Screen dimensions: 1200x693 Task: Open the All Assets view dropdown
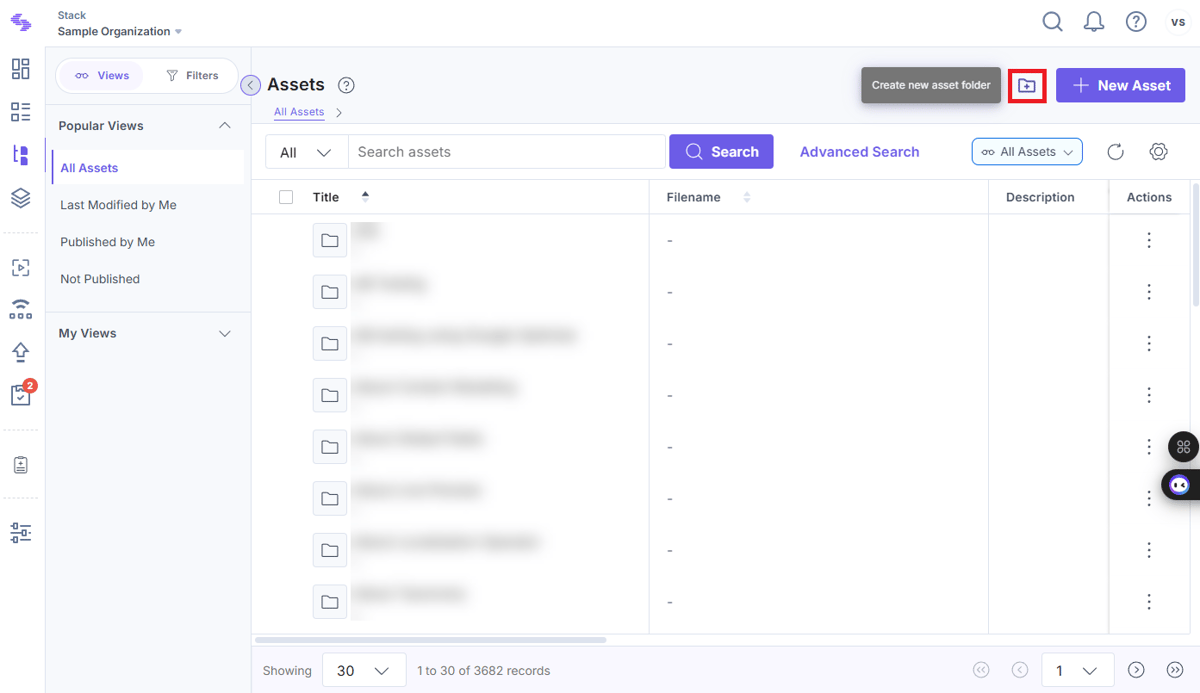(x=1027, y=152)
